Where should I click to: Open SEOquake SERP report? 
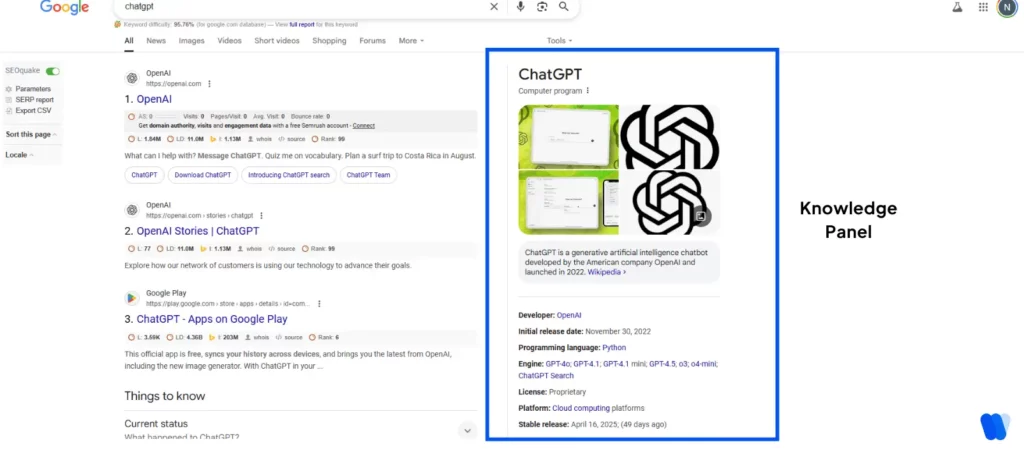29,100
